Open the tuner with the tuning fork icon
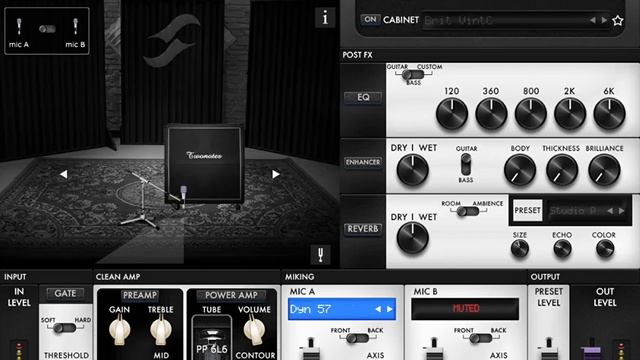Viewport: 640px width, 360px height. point(321,255)
